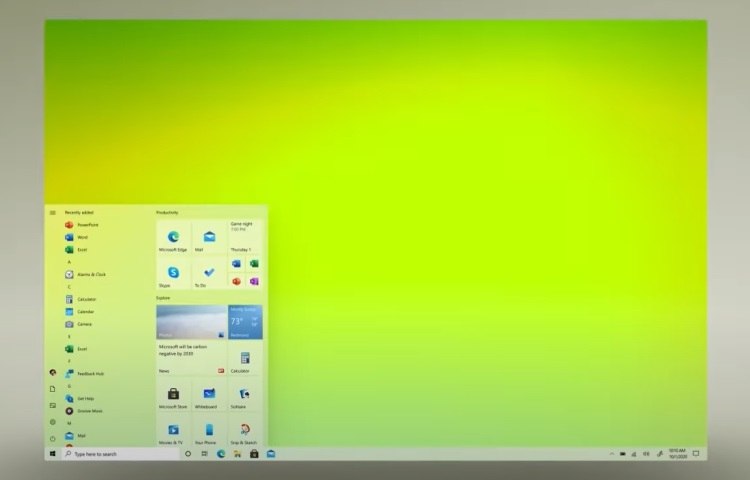Click letter A header in app list

pos(69,262)
